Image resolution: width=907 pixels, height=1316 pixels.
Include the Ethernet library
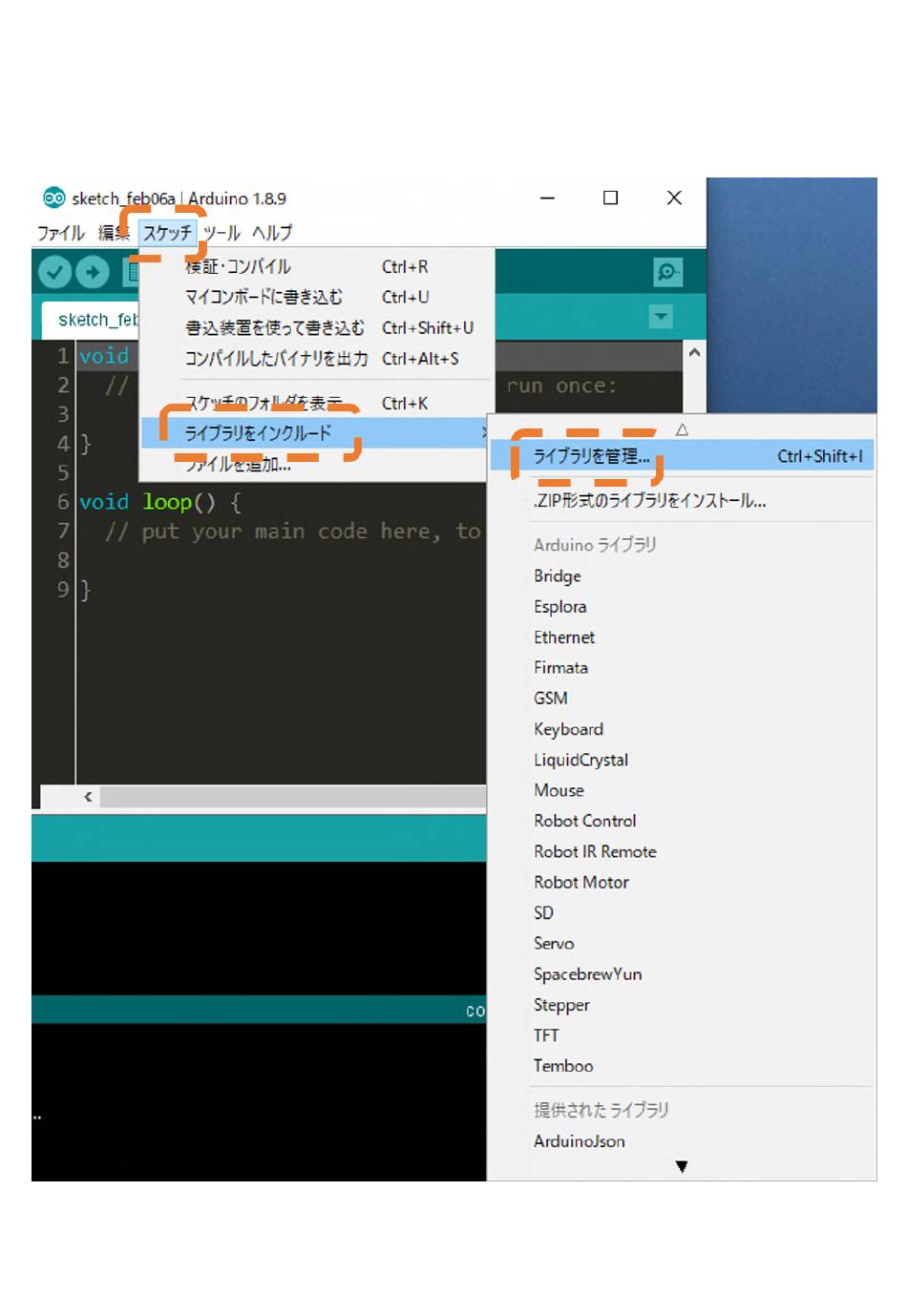682,637
